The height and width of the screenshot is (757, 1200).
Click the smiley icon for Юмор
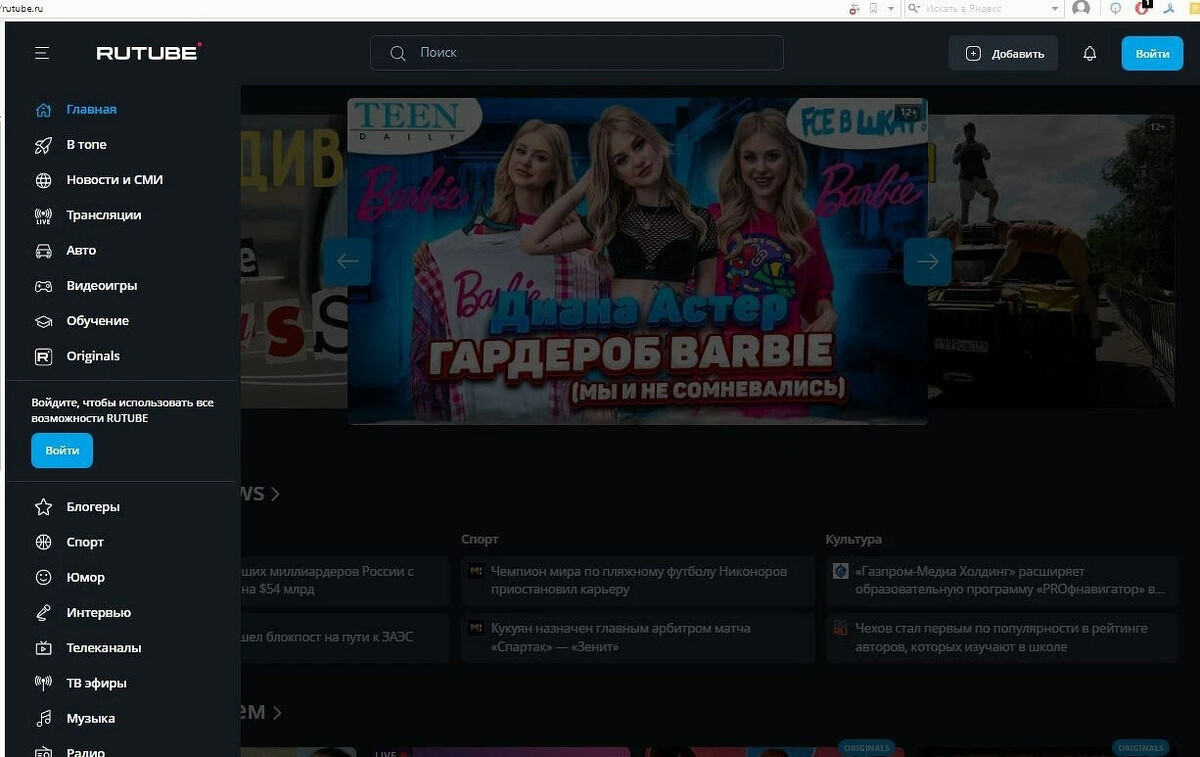coord(43,577)
